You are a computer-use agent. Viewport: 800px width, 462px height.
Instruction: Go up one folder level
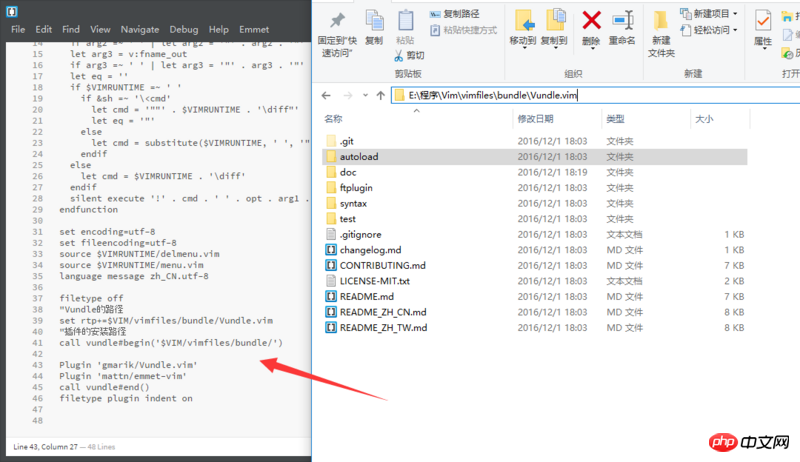[x=381, y=95]
